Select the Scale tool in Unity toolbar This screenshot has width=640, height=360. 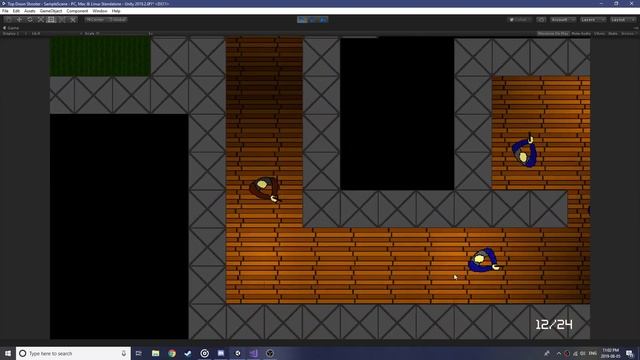[x=40, y=20]
